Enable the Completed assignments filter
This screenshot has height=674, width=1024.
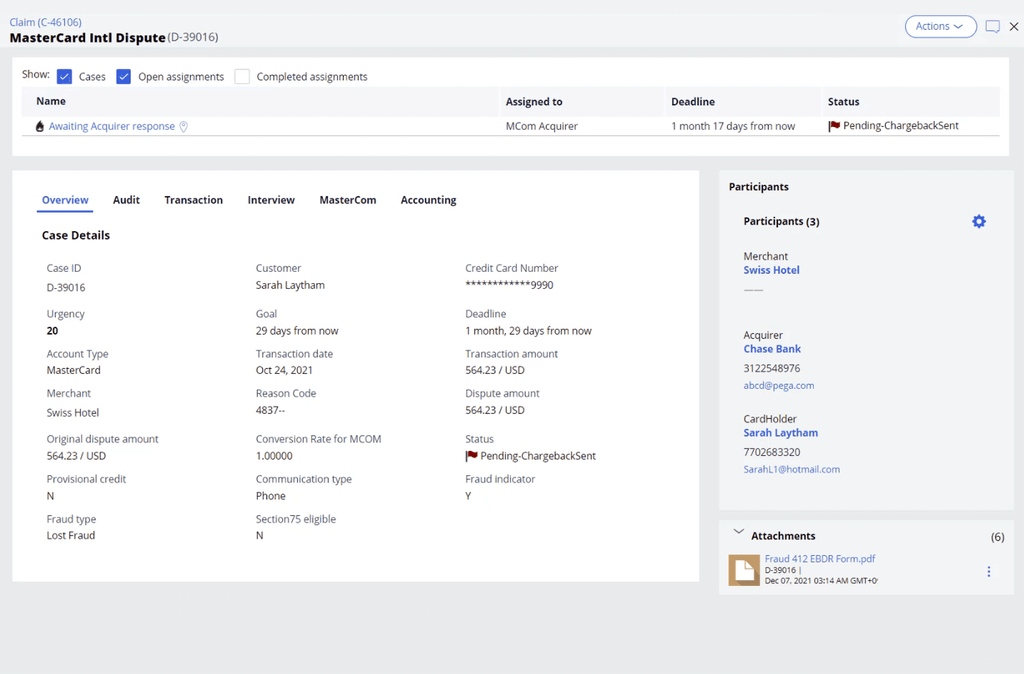[242, 76]
